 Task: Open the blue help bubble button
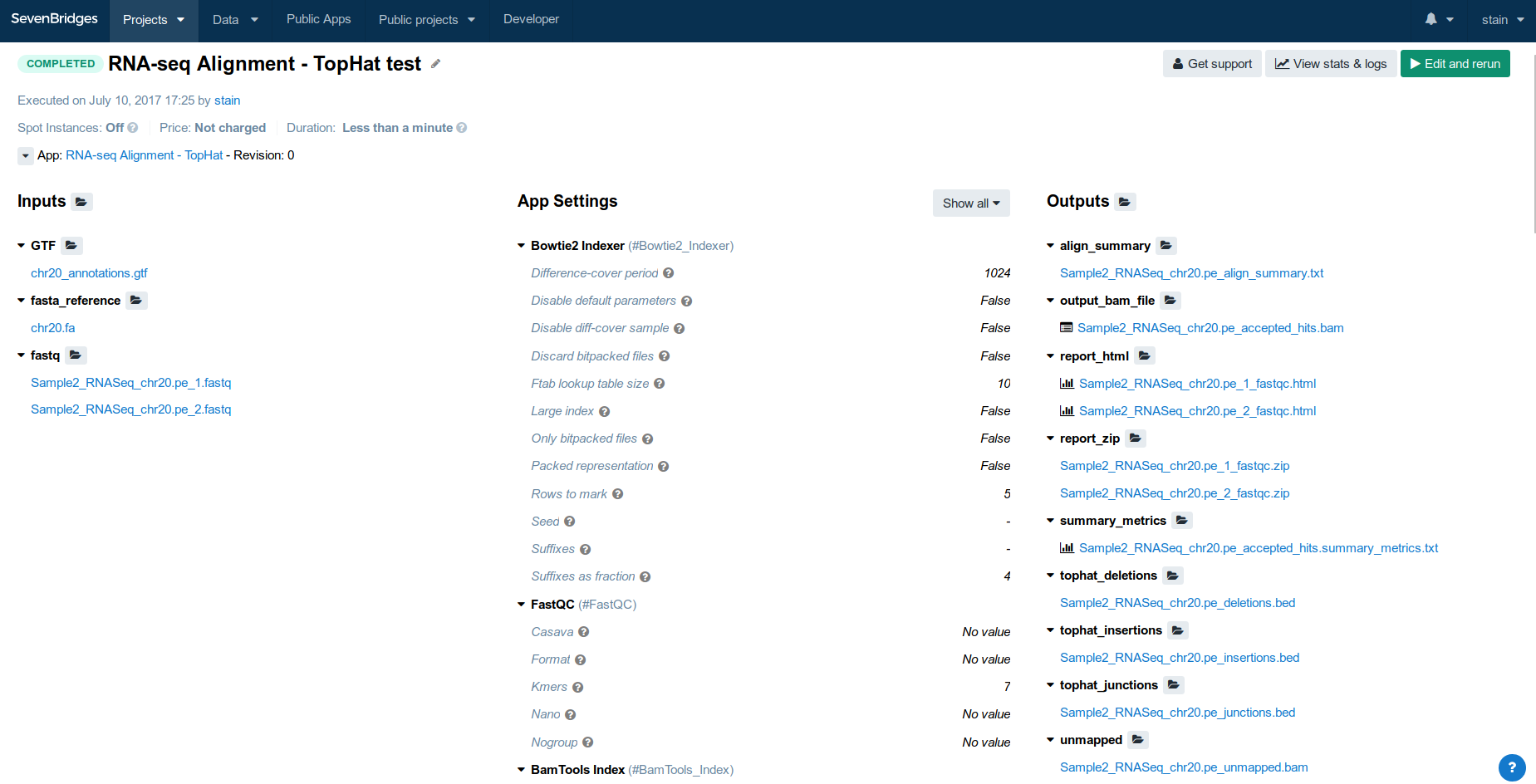pos(1512,767)
